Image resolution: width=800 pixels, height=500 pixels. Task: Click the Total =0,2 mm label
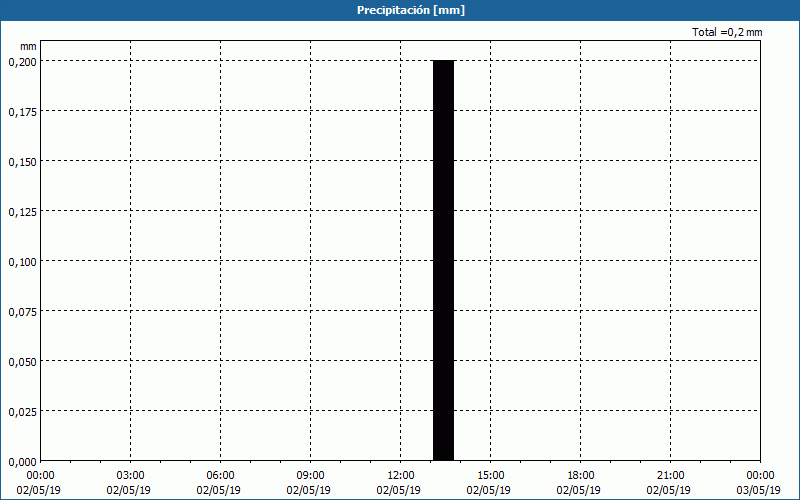tap(727, 33)
